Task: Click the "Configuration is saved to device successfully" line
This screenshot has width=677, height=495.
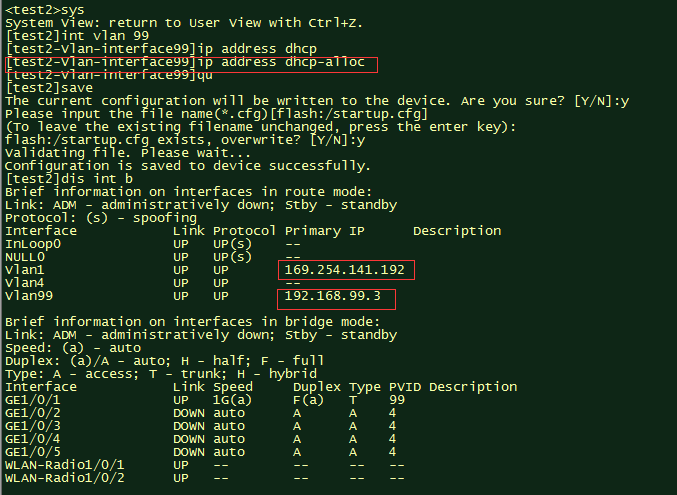Action: point(188,166)
